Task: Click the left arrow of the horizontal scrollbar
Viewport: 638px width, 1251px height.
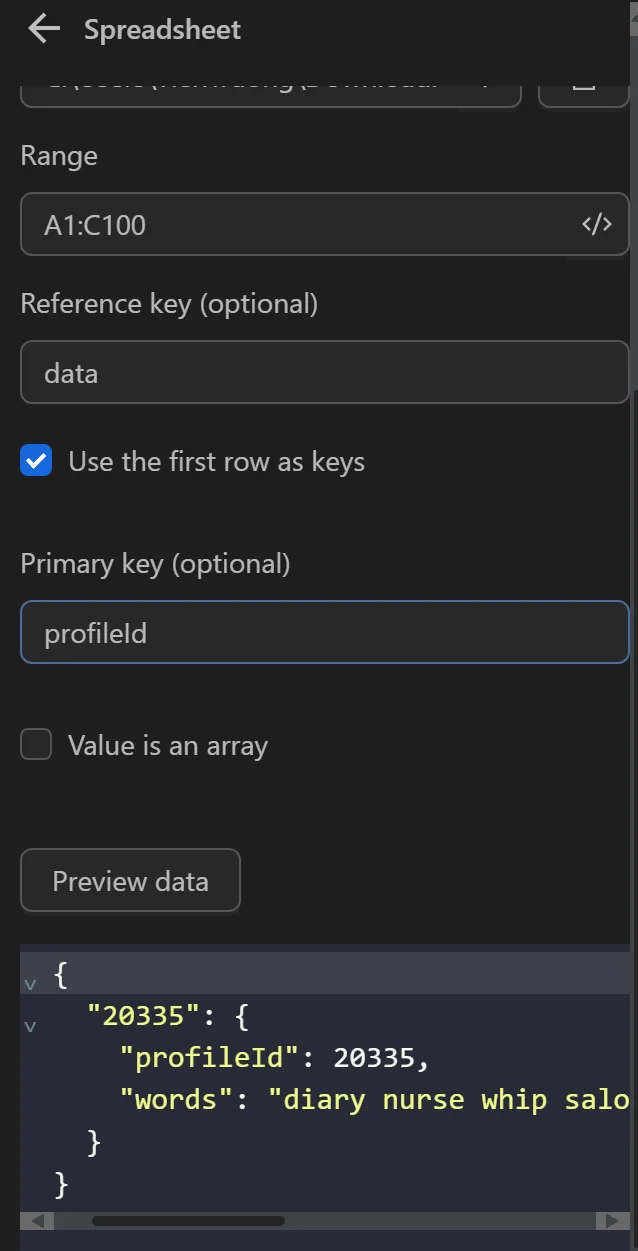Action: (x=37, y=1221)
